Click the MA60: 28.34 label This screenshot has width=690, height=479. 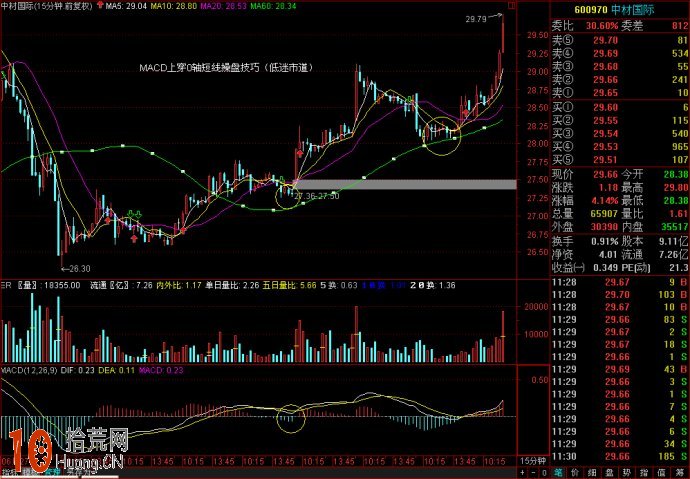coord(273,6)
